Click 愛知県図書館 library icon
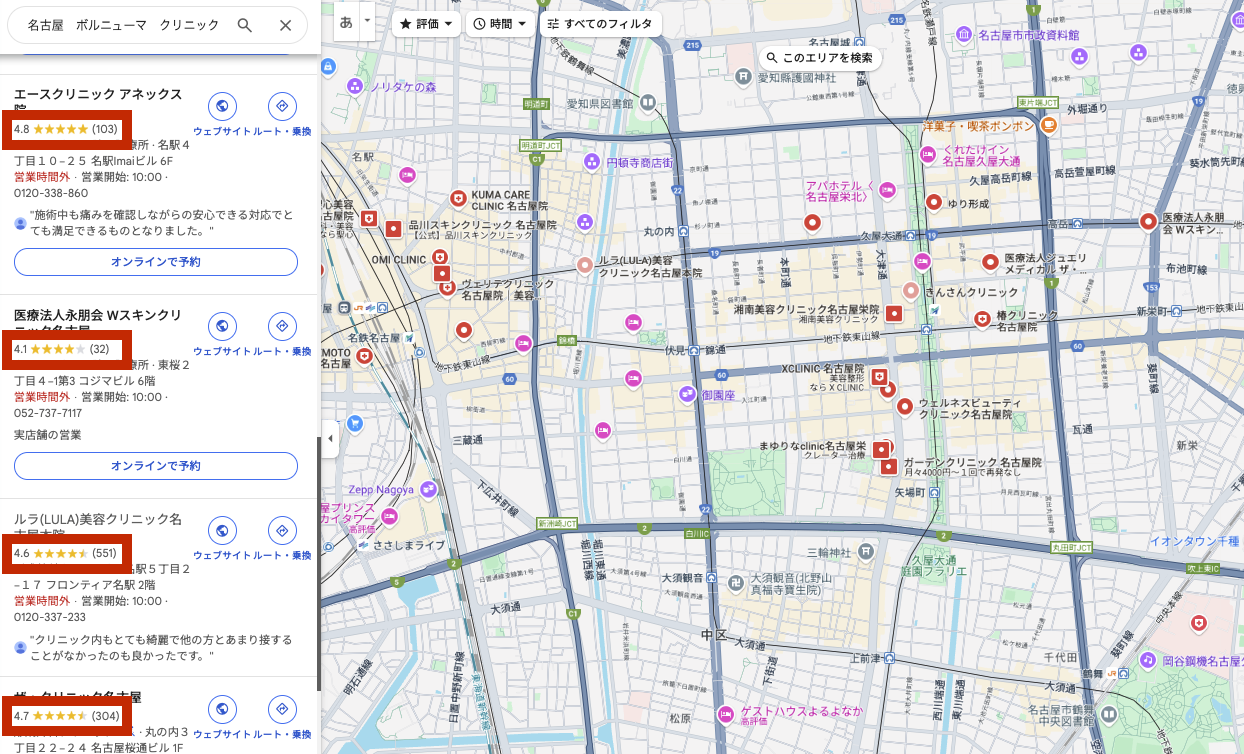 (648, 102)
